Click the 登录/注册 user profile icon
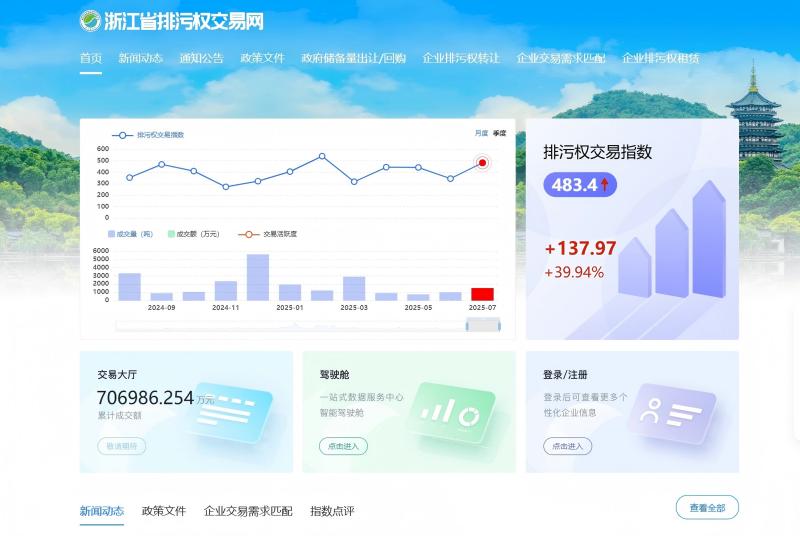 pyautogui.click(x=671, y=412)
